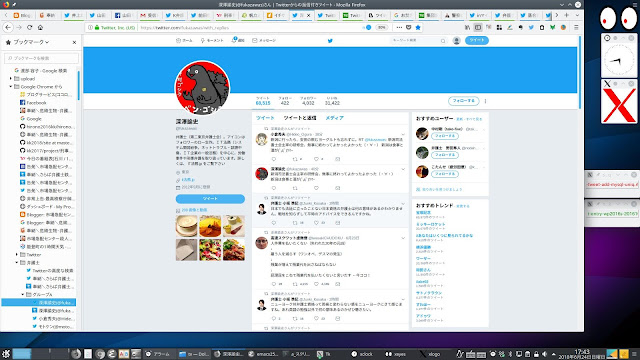The height and width of the screenshot is (360, 640).
Task: Collapse the グループA bookmark folder
Action: (x=23, y=294)
